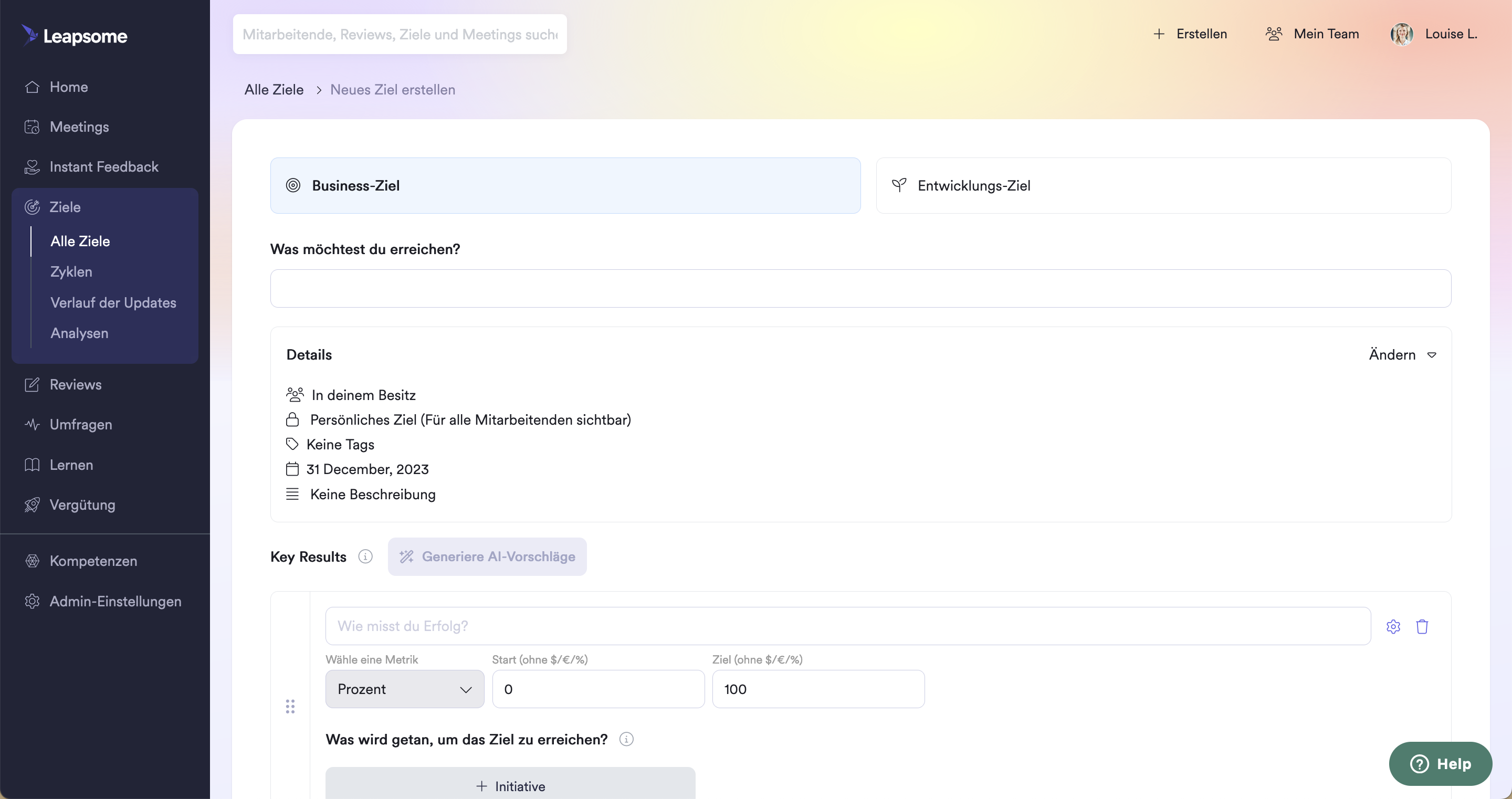Click the Help question mark icon
This screenshot has height=799, width=1512.
[x=1419, y=764]
